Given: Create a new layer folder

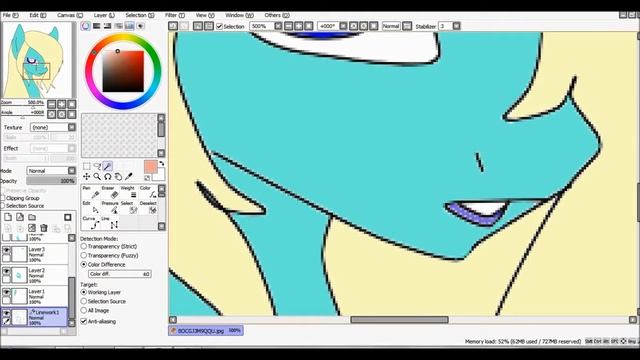Looking at the screenshot, I should coord(32,217).
